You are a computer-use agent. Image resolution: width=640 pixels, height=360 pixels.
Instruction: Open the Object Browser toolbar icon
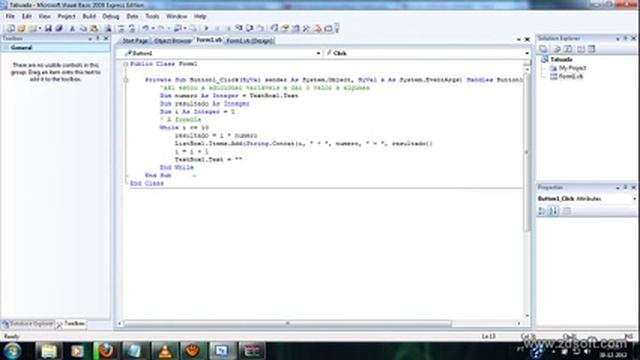click(296, 28)
